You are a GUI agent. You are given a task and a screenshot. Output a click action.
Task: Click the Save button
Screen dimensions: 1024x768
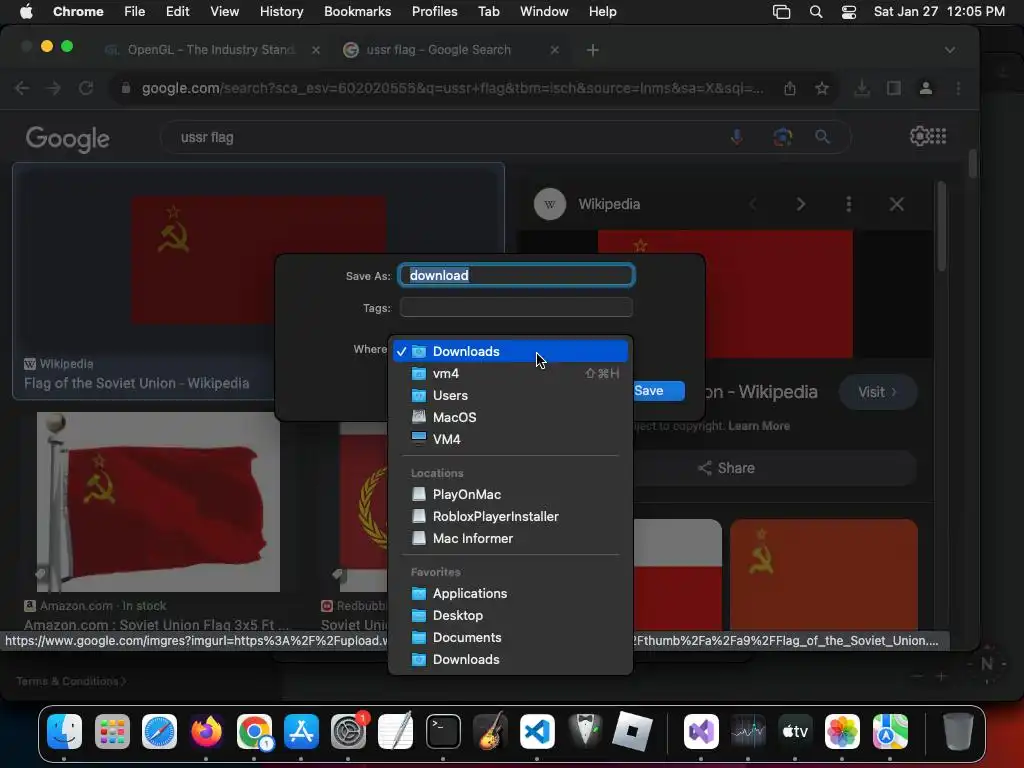point(658,391)
